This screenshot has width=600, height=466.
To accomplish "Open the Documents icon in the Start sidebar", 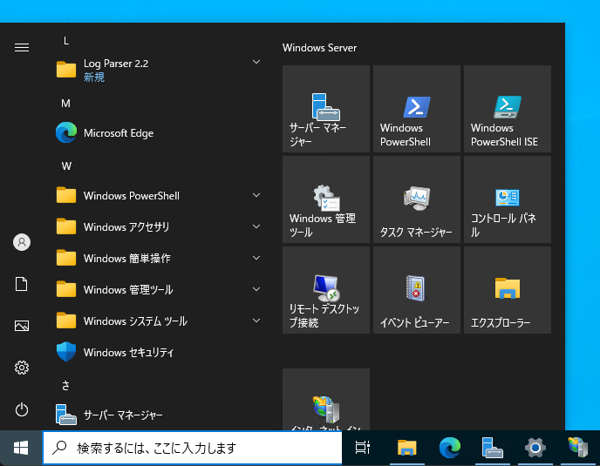I will click(21, 284).
